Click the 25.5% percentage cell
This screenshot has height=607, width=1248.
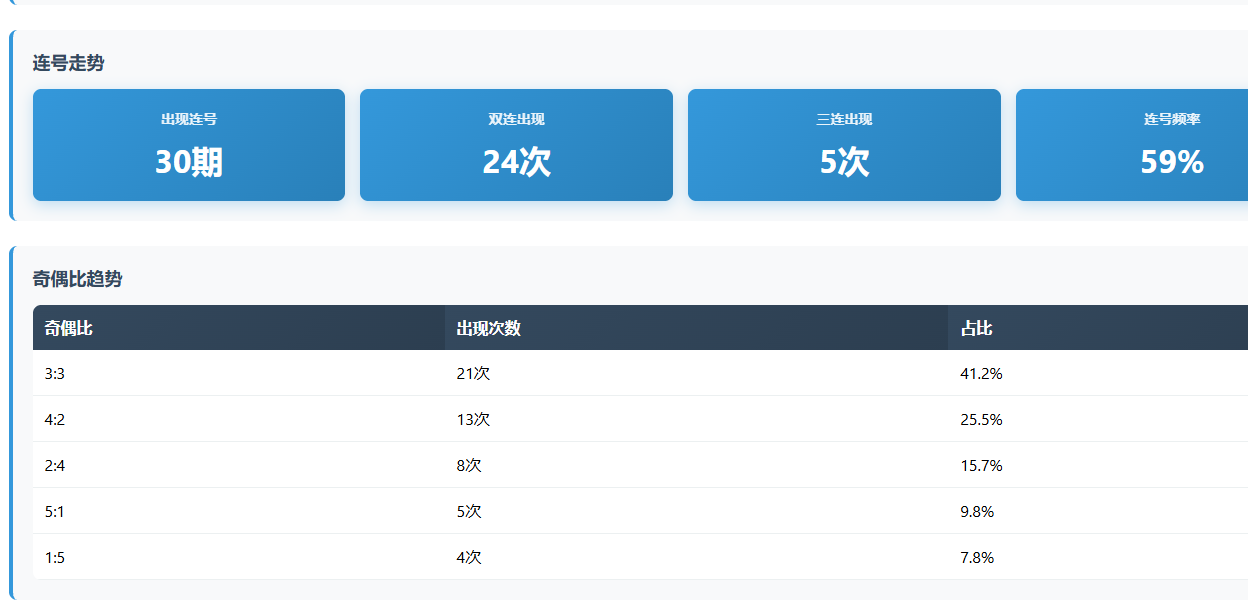pos(981,419)
